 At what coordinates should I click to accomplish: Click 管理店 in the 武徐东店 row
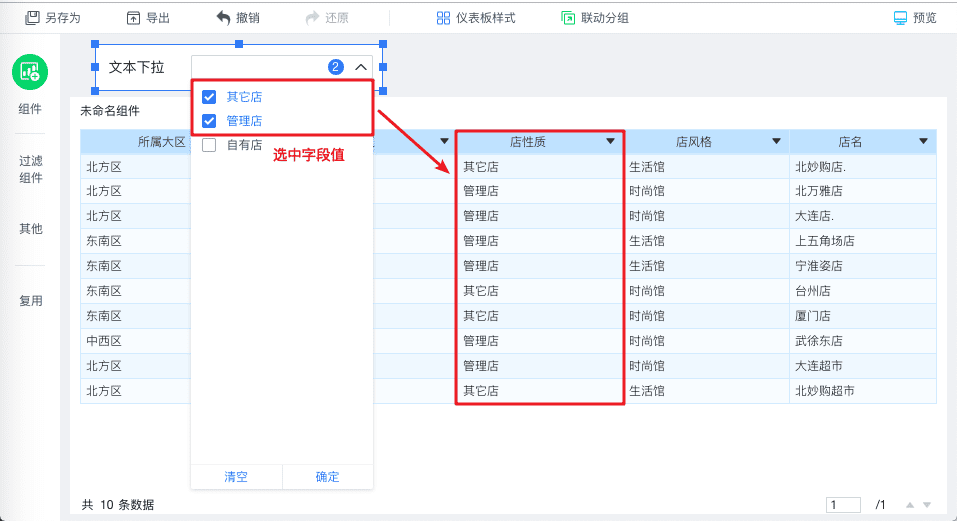tap(480, 341)
